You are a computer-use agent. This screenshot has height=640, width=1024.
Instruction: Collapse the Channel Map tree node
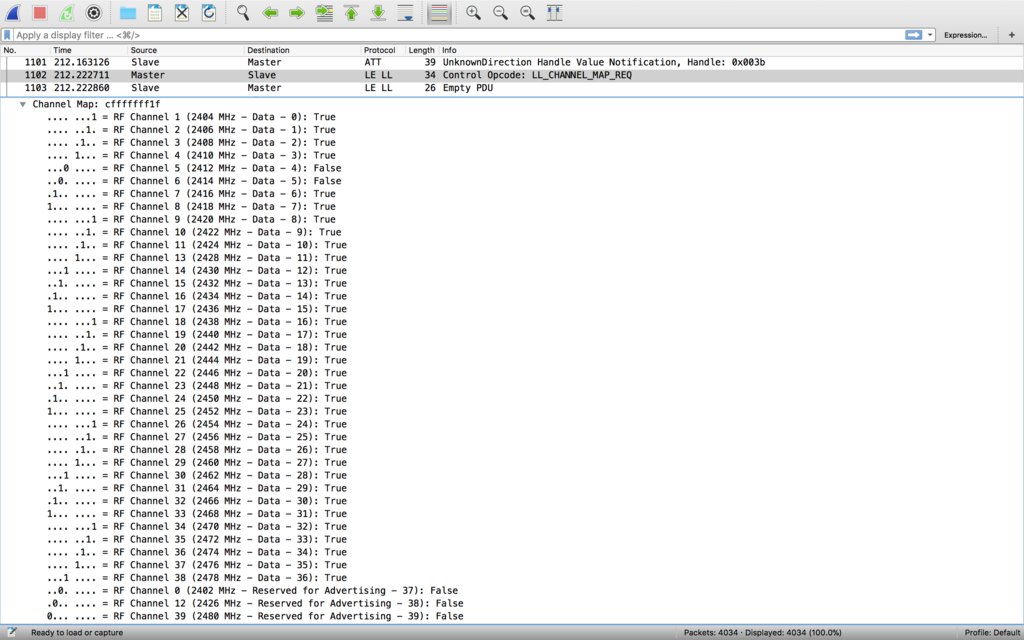[x=23, y=104]
